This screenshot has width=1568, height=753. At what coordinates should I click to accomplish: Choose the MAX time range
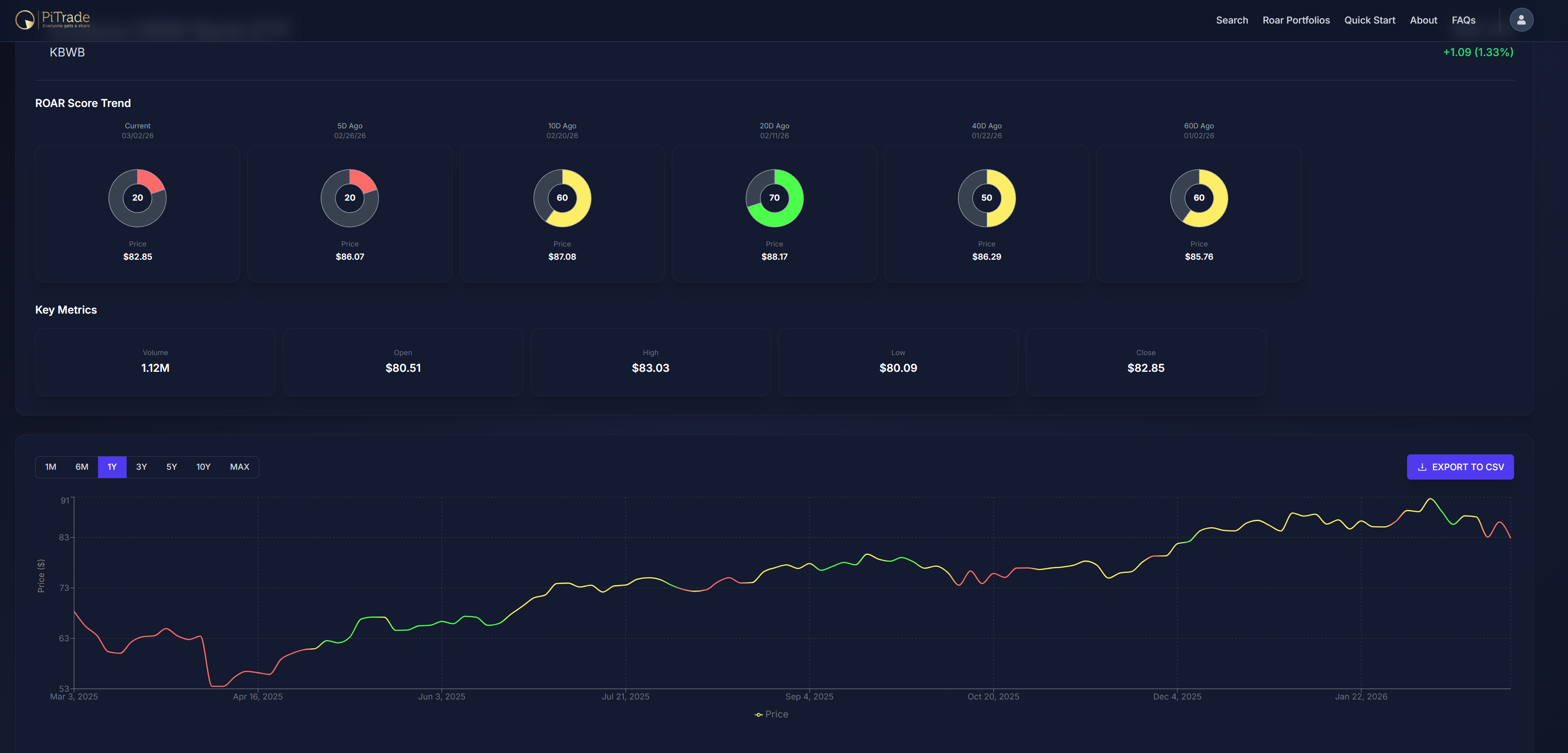pyautogui.click(x=239, y=467)
